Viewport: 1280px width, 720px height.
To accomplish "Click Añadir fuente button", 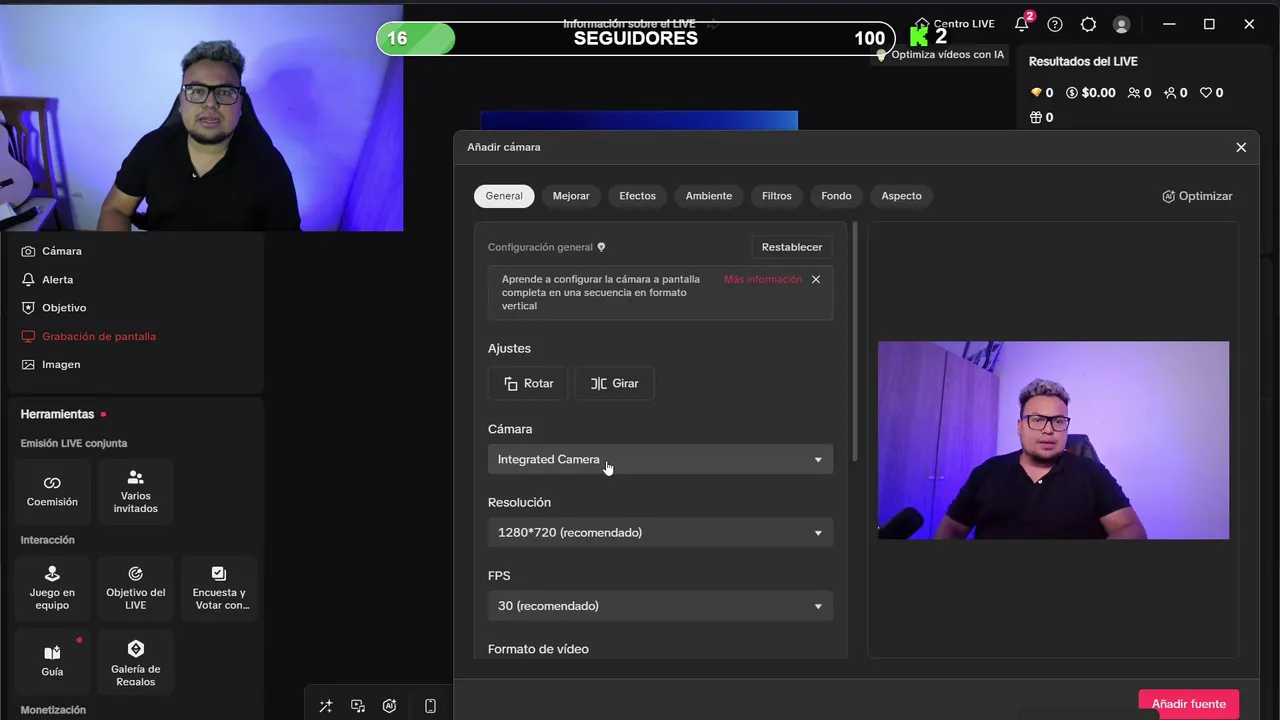I will [x=1188, y=704].
